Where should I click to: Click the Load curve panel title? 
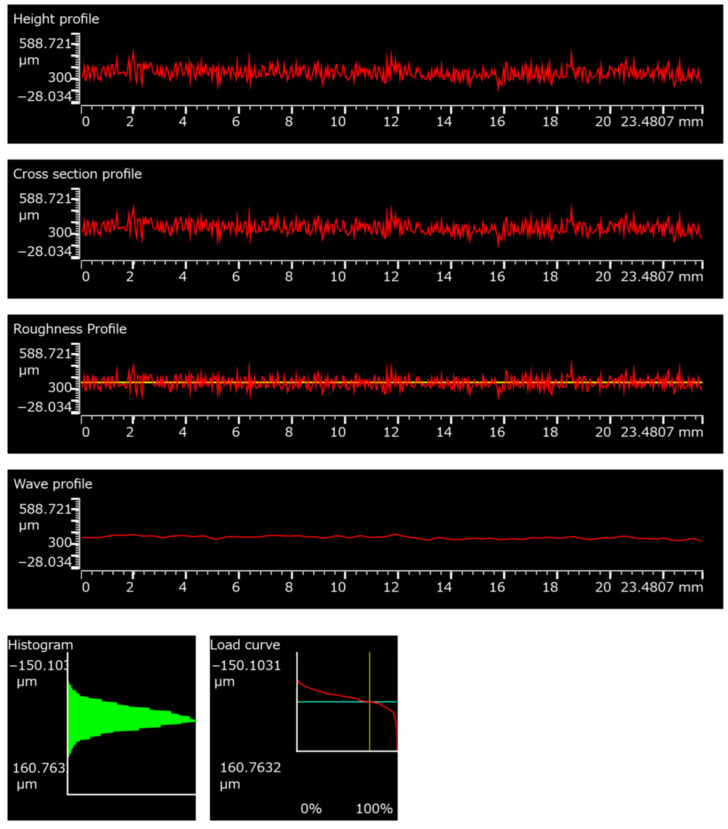point(245,644)
